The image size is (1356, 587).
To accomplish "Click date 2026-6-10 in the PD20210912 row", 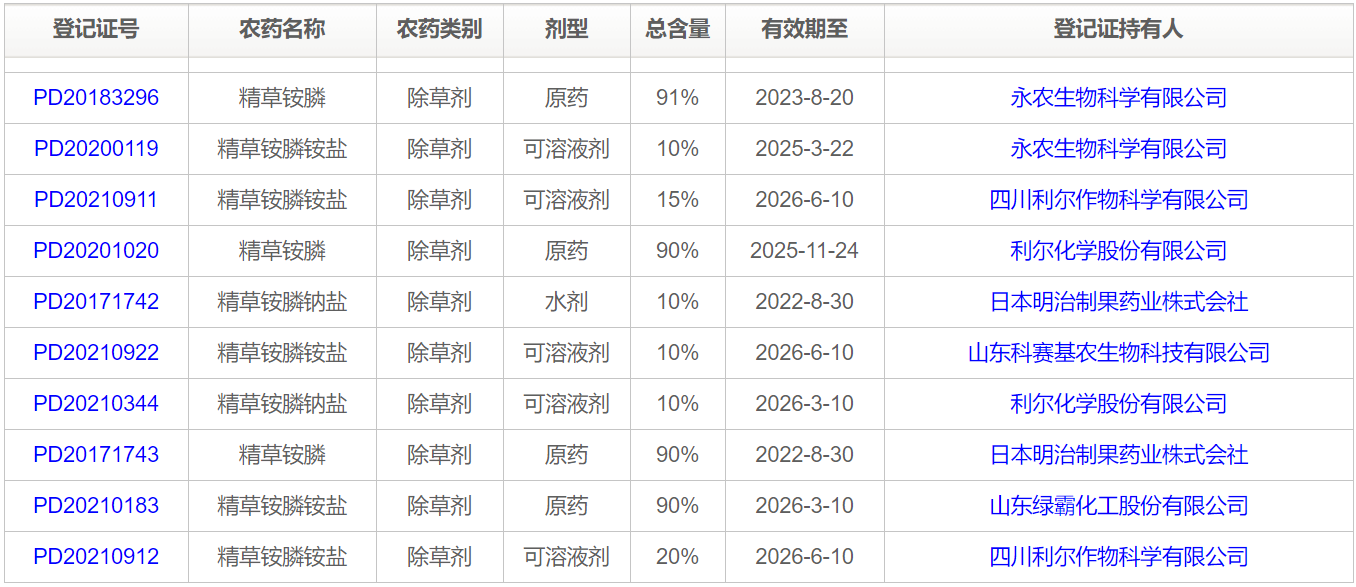I will pos(805,557).
